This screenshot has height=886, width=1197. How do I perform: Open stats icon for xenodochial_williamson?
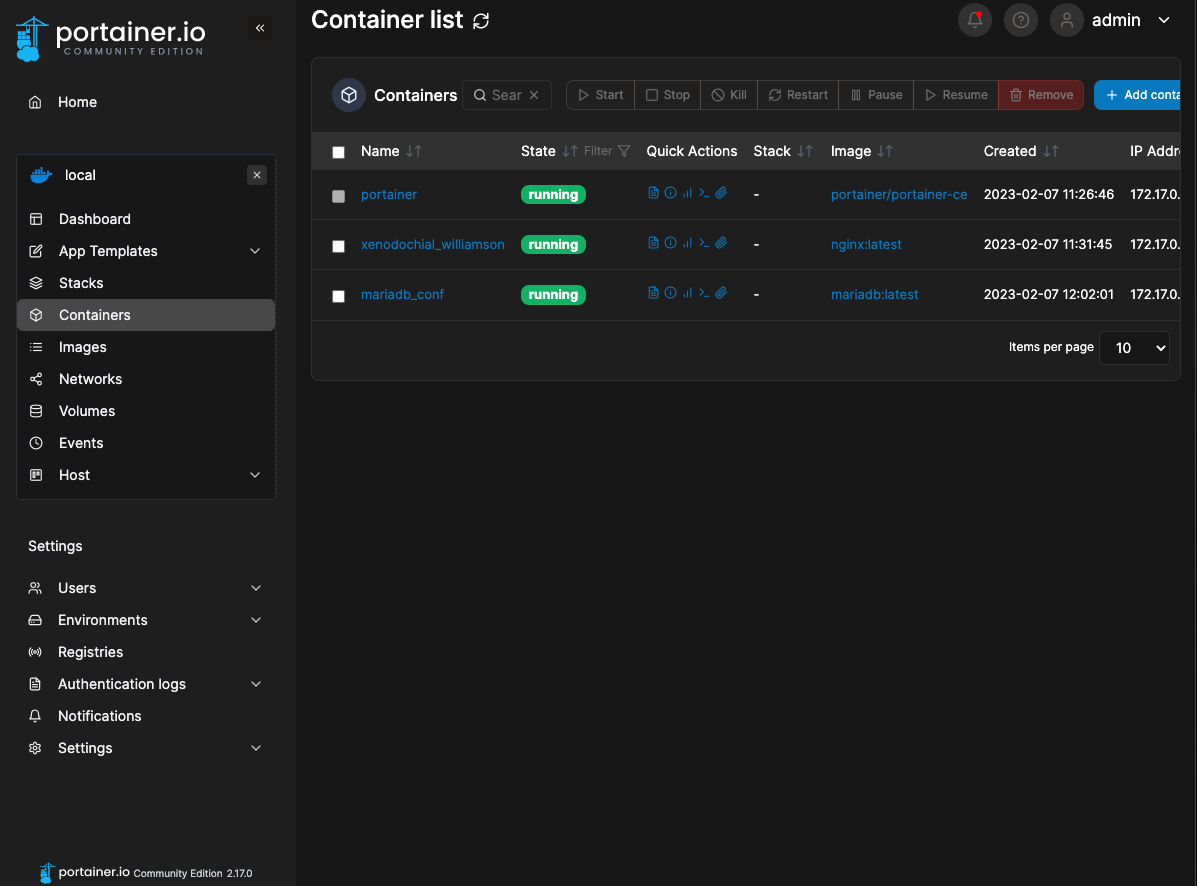click(687, 243)
